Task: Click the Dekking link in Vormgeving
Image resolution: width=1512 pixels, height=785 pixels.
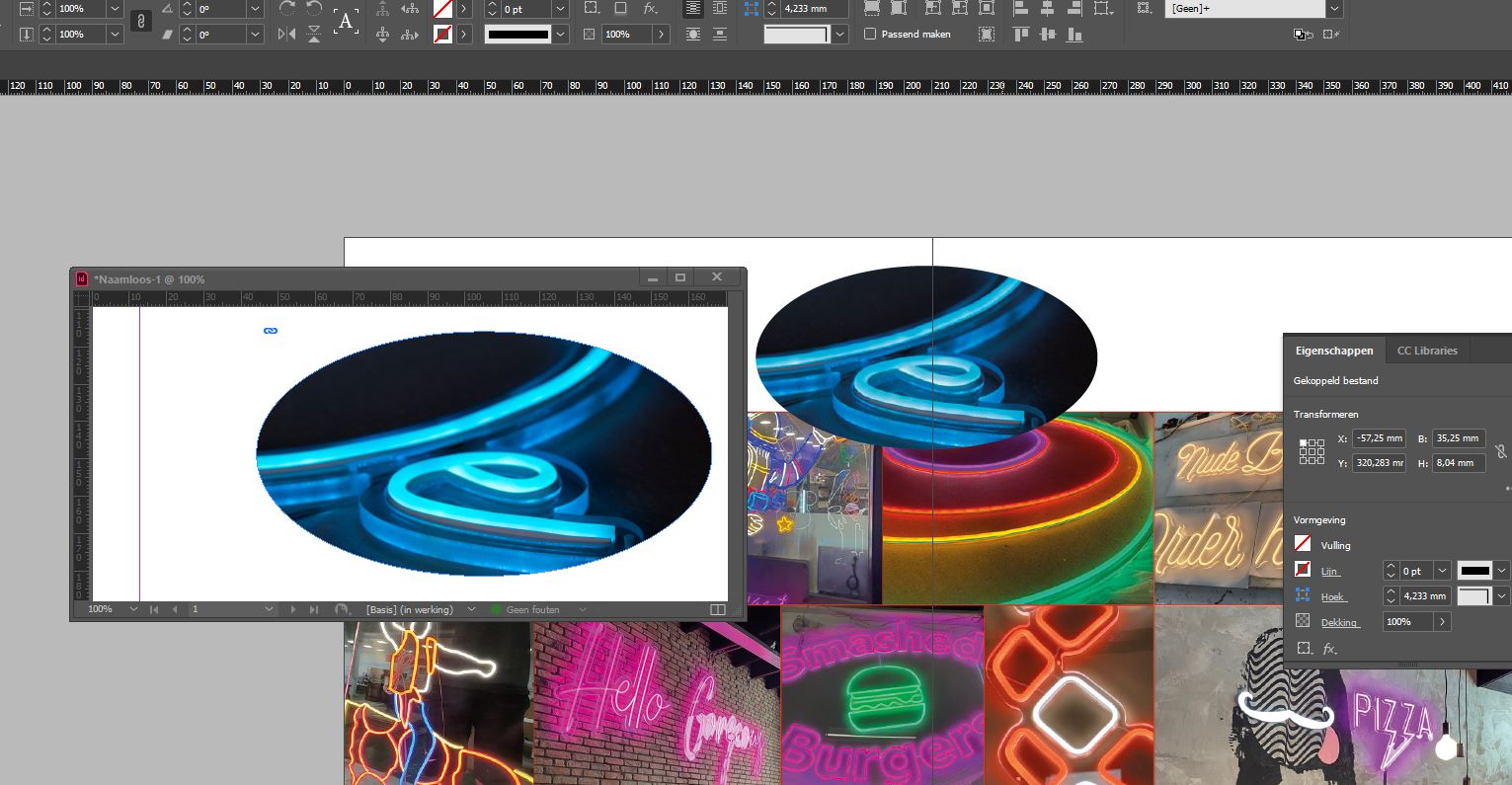Action: (1340, 622)
